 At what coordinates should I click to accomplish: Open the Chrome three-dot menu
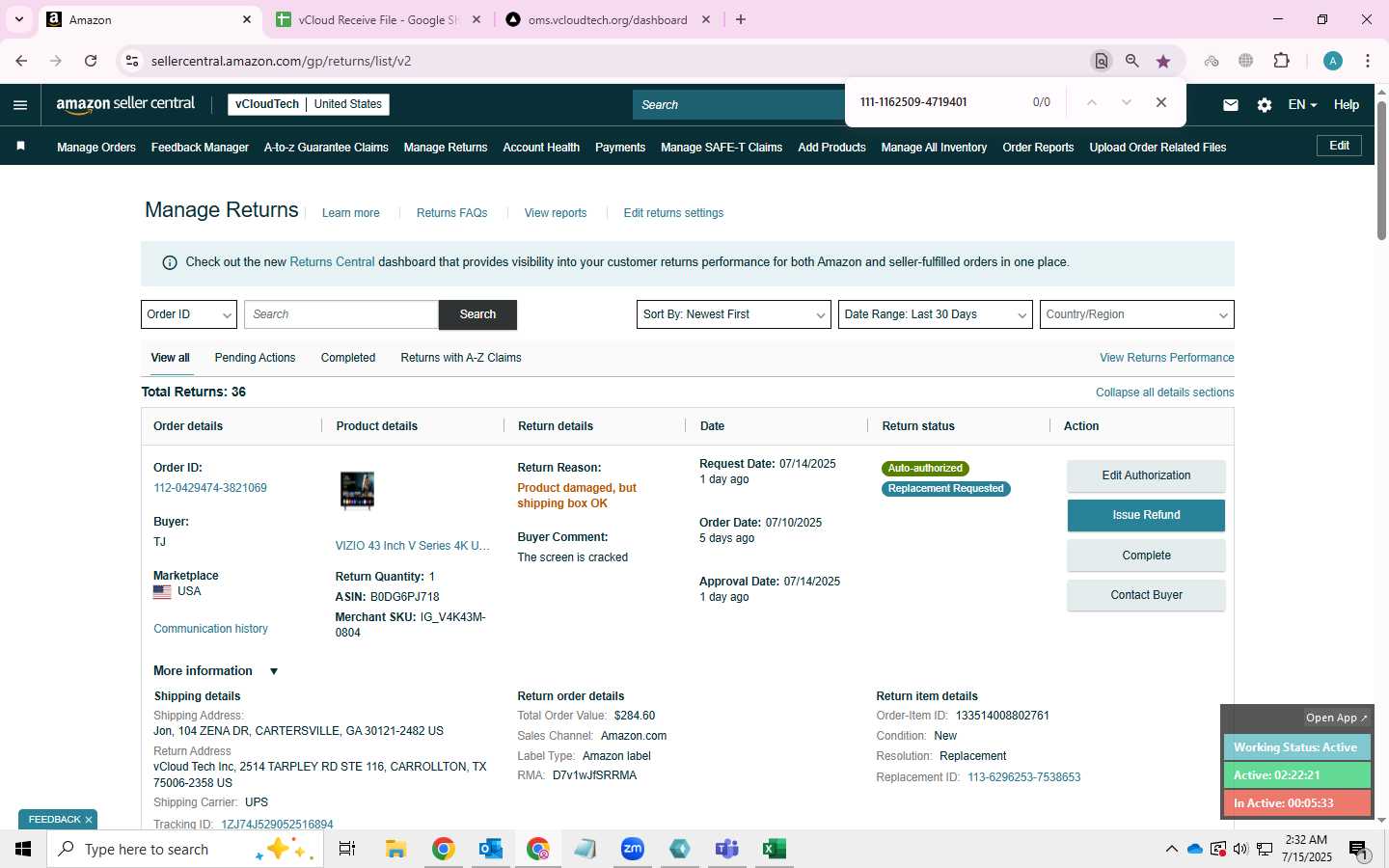click(x=1368, y=61)
